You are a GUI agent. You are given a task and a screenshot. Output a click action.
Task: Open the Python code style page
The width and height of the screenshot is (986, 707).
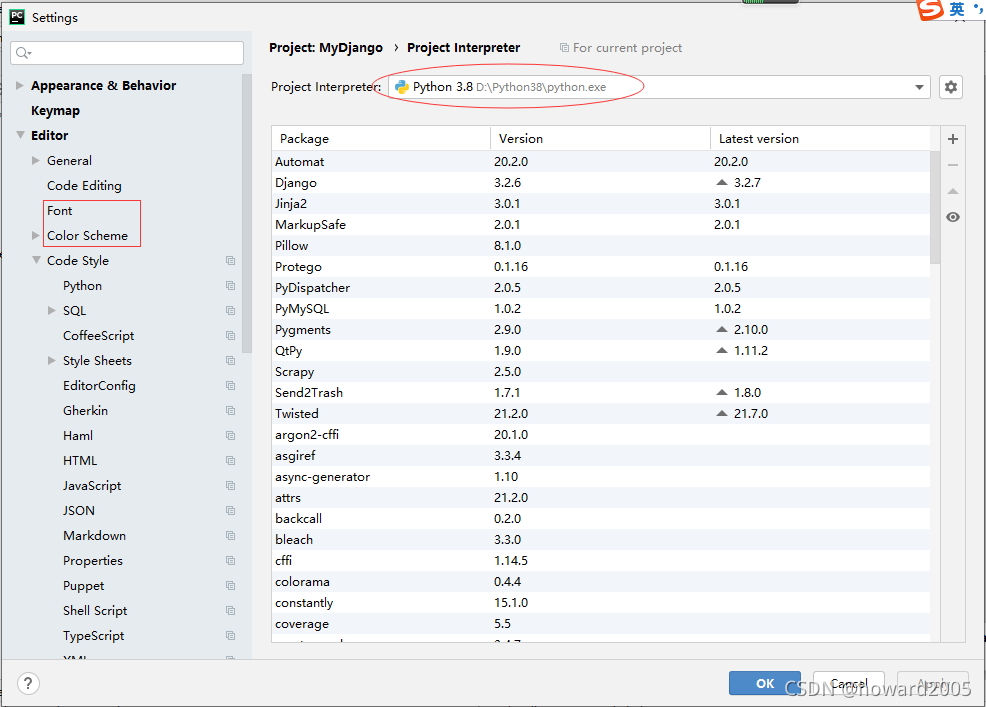tap(82, 286)
